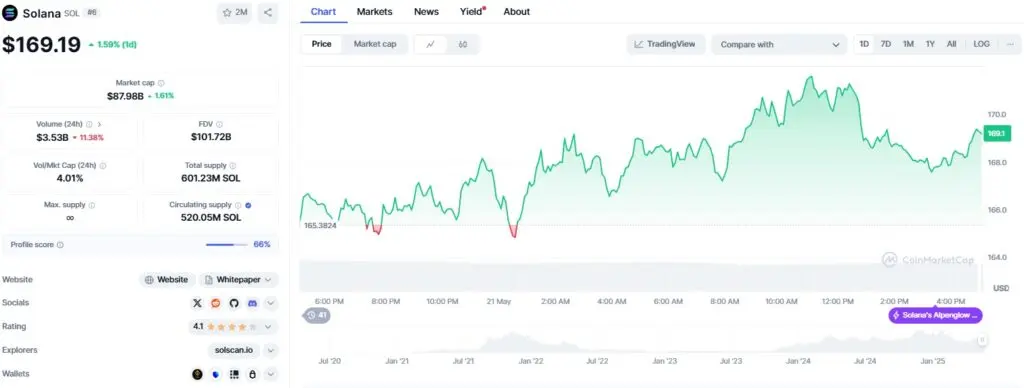
Task: Click the 169.1 current price label on axis
Action: (997, 133)
